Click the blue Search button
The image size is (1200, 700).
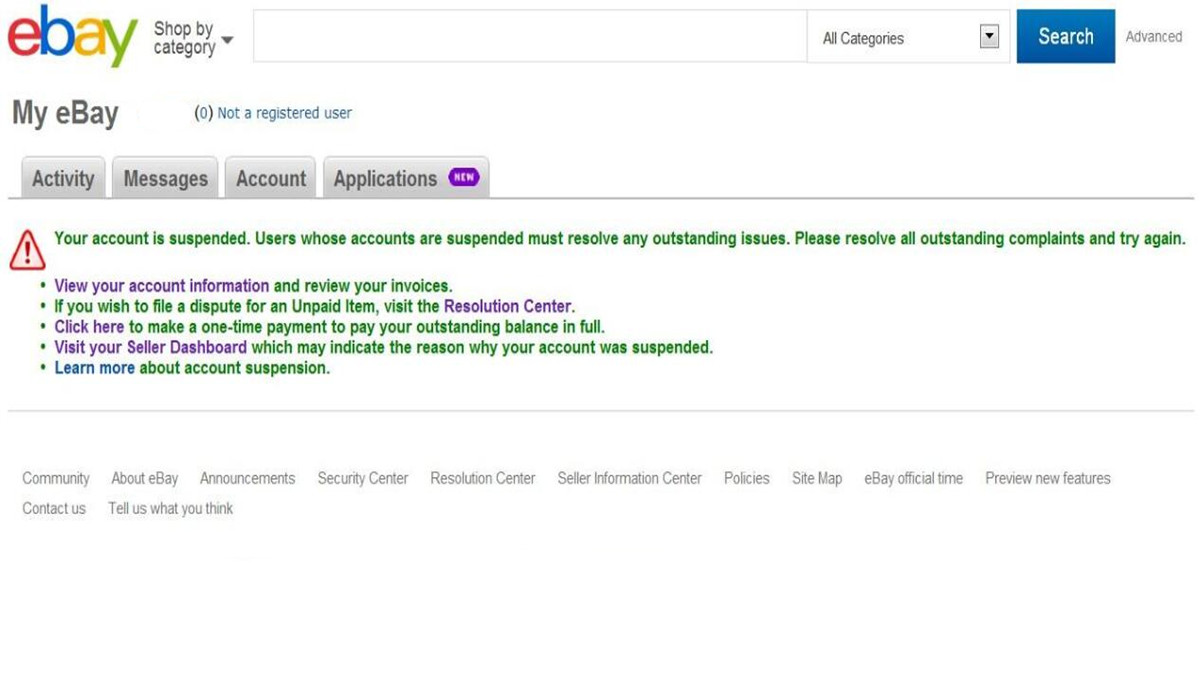[1065, 37]
